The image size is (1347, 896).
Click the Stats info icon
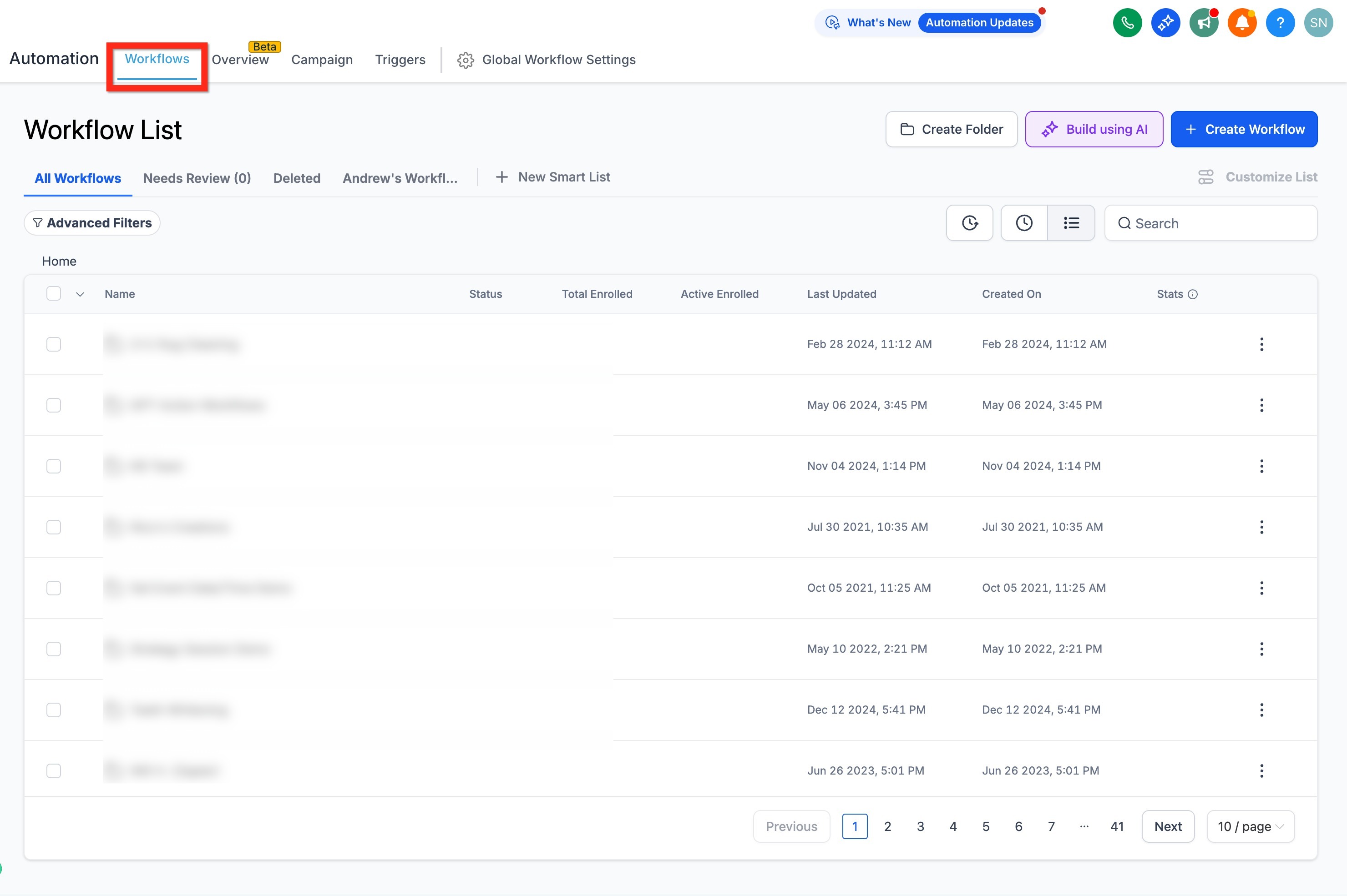point(1193,294)
